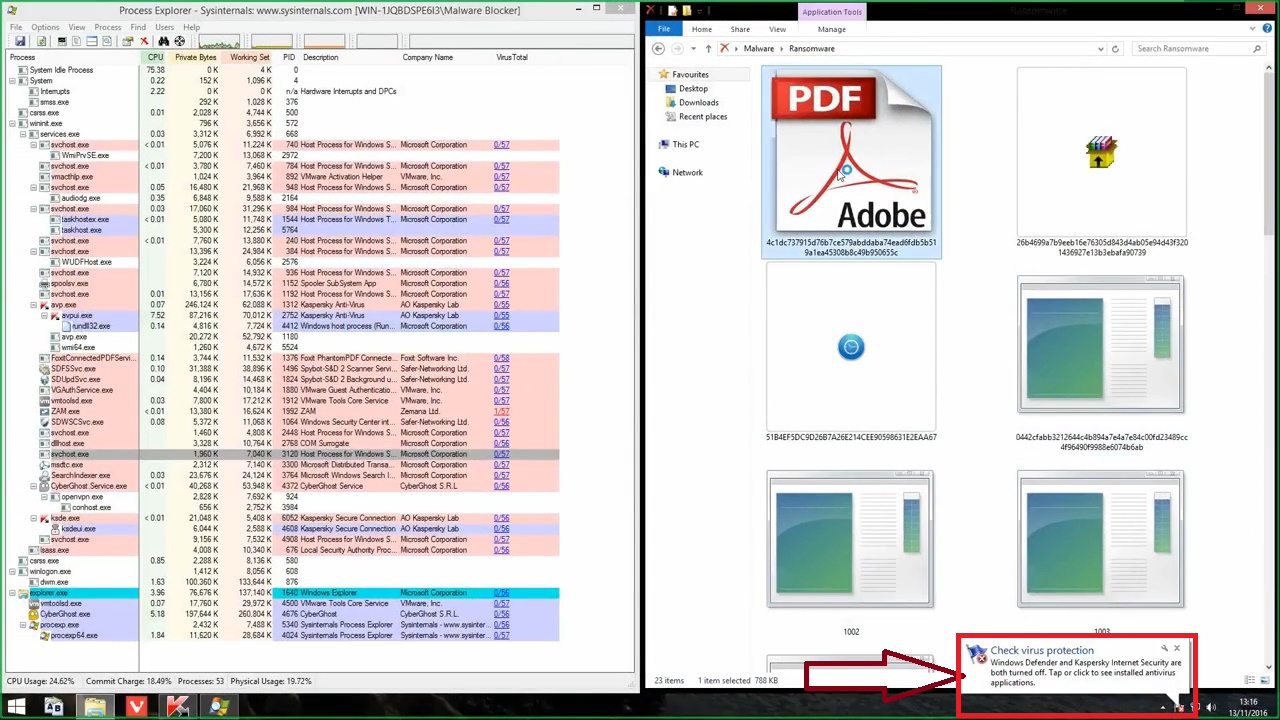Switch to the Share ribbon tab
The height and width of the screenshot is (720, 1280).
tap(740, 29)
